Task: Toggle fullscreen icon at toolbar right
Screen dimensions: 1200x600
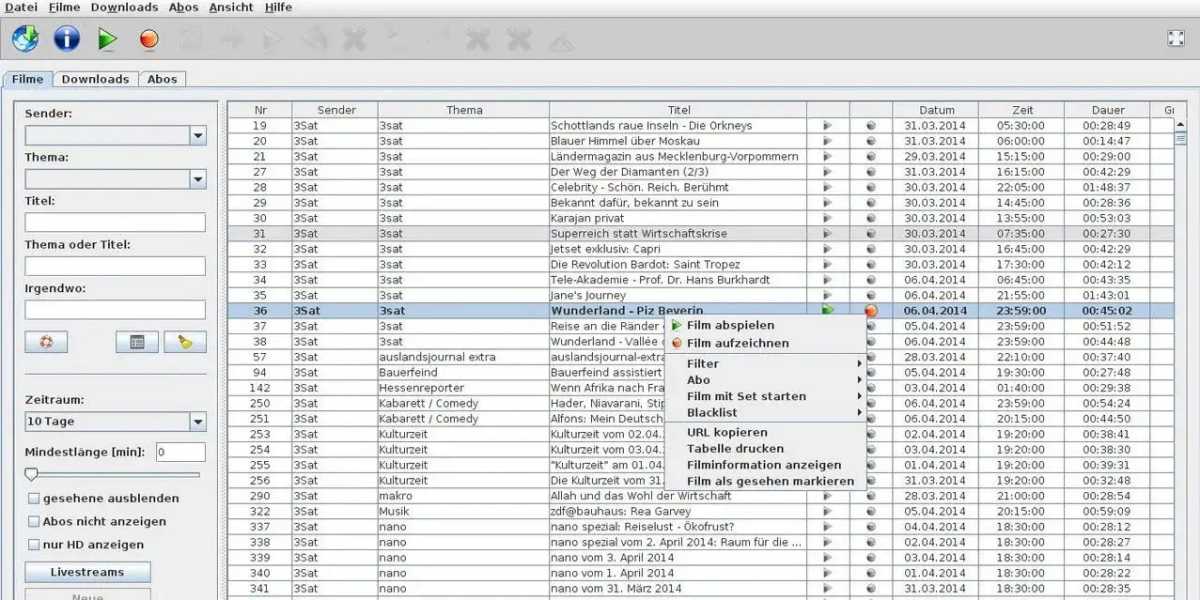Action: (1176, 38)
